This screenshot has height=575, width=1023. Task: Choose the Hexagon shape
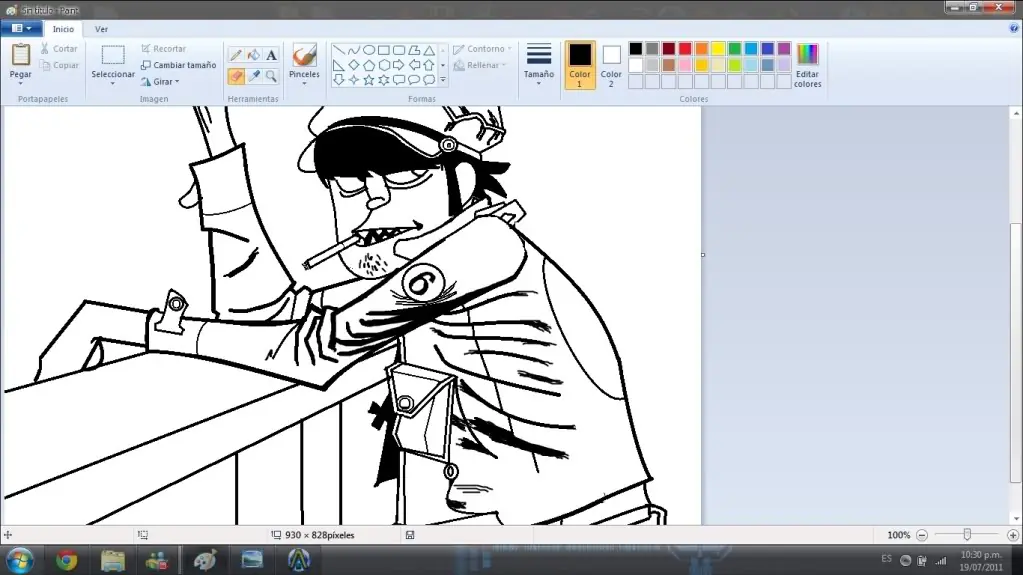pos(384,65)
